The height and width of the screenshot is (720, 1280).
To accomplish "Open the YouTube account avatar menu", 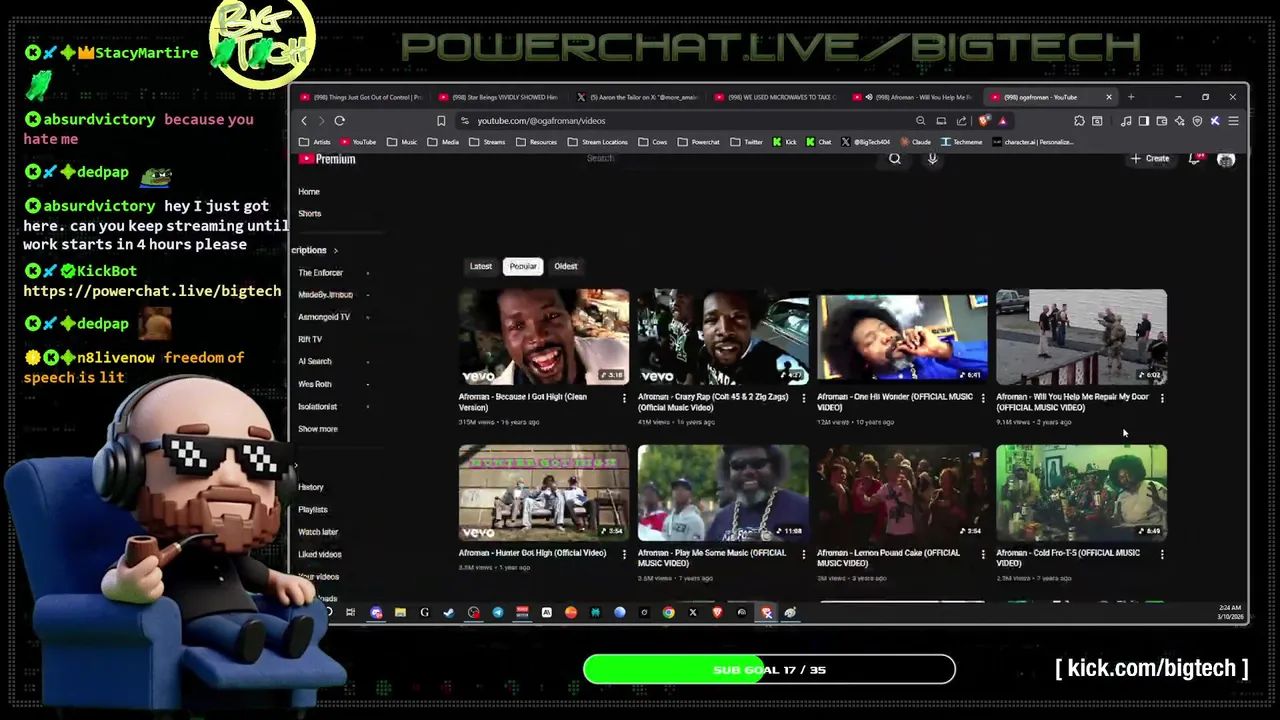I will pos(1226,159).
